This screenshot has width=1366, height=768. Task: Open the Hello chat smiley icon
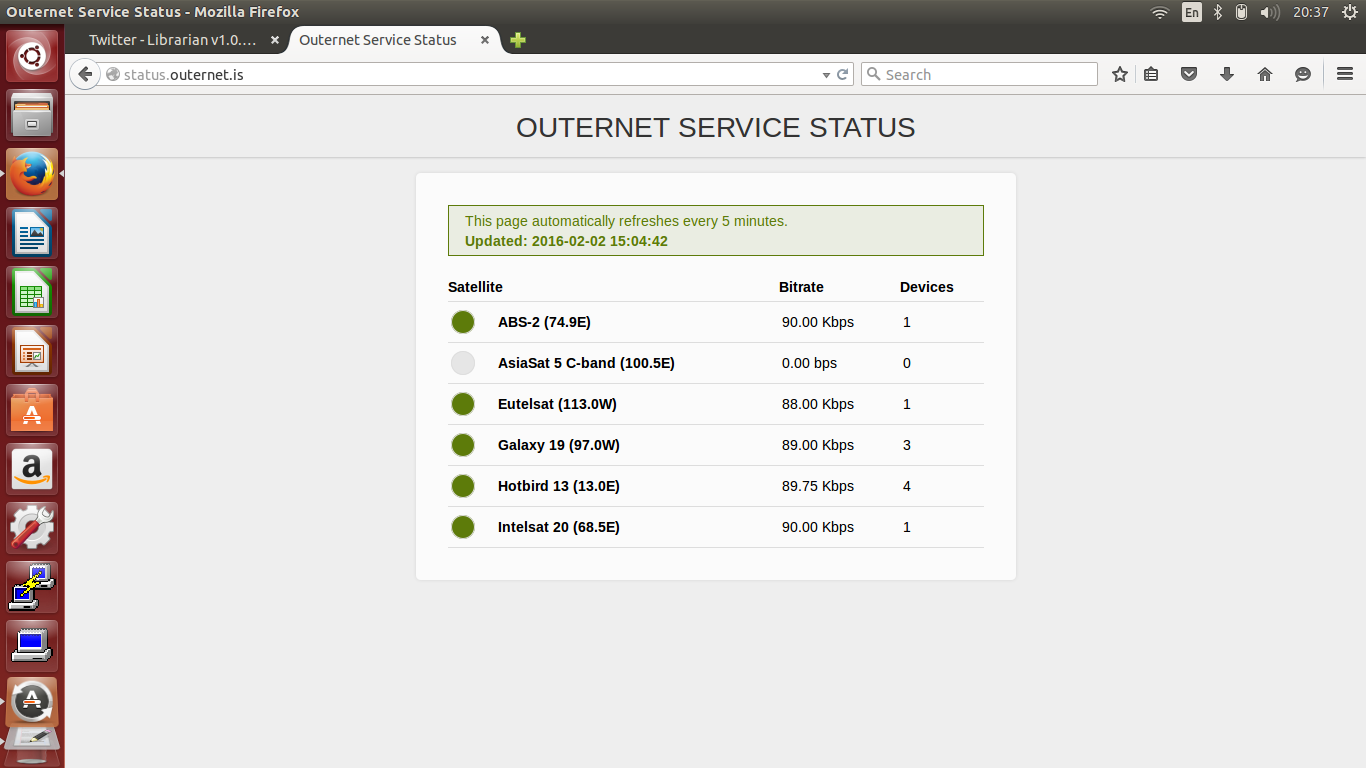tap(1303, 74)
